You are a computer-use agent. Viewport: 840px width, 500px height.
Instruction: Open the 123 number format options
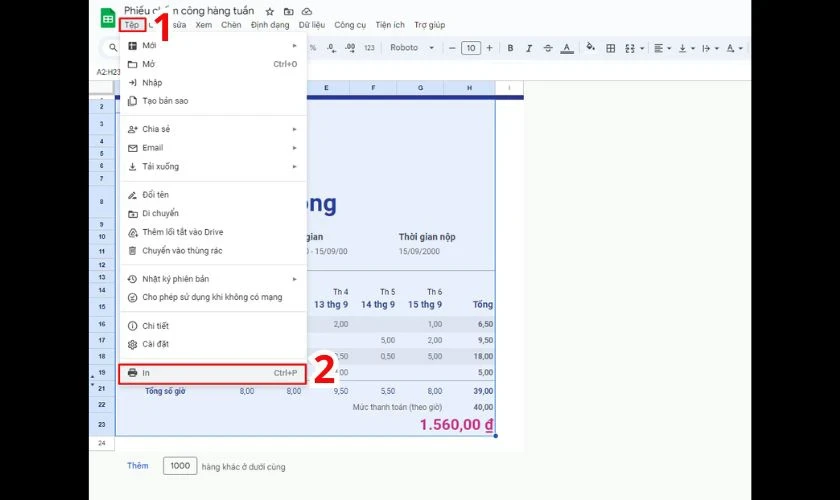tap(369, 48)
